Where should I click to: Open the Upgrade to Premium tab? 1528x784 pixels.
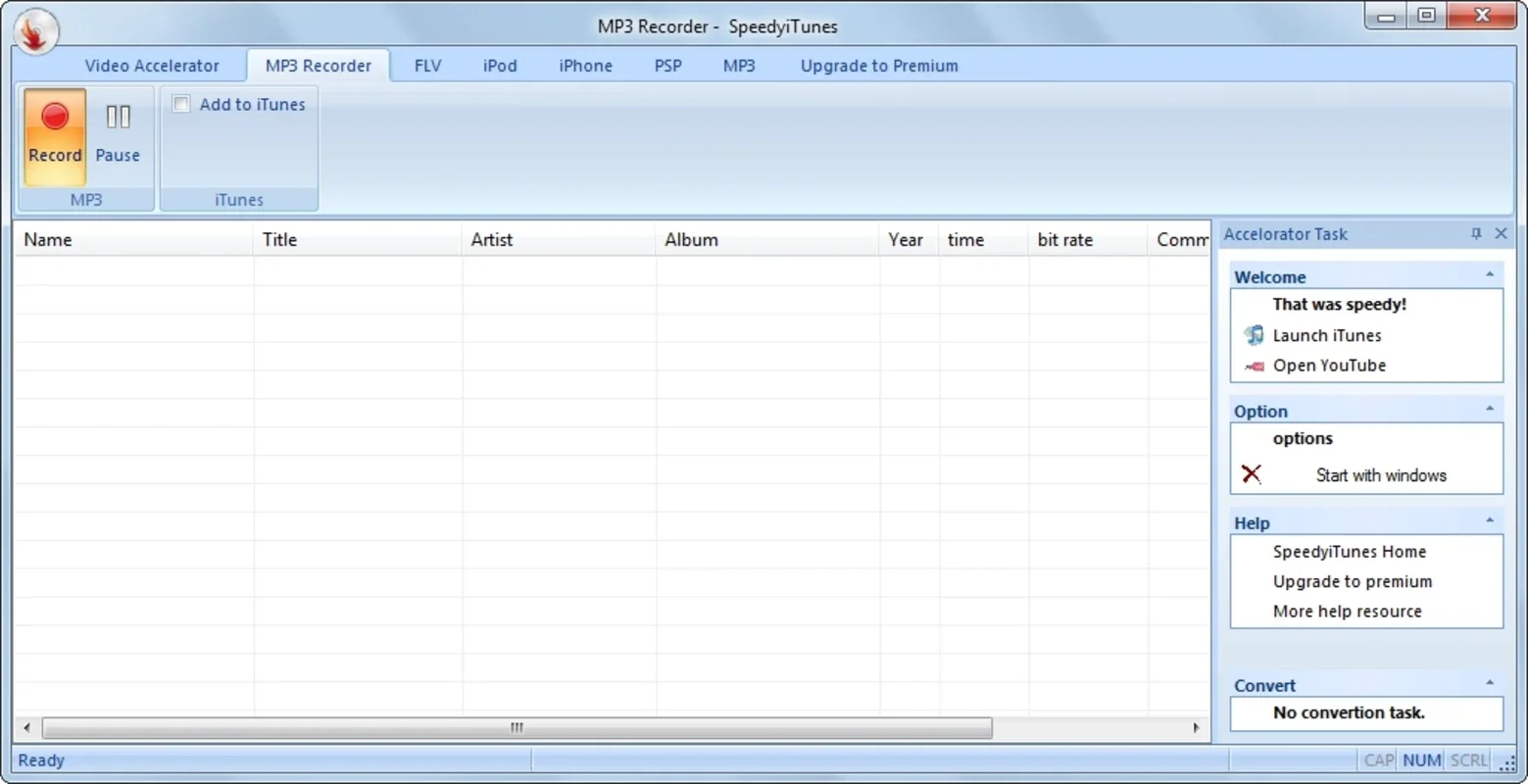[879, 66]
